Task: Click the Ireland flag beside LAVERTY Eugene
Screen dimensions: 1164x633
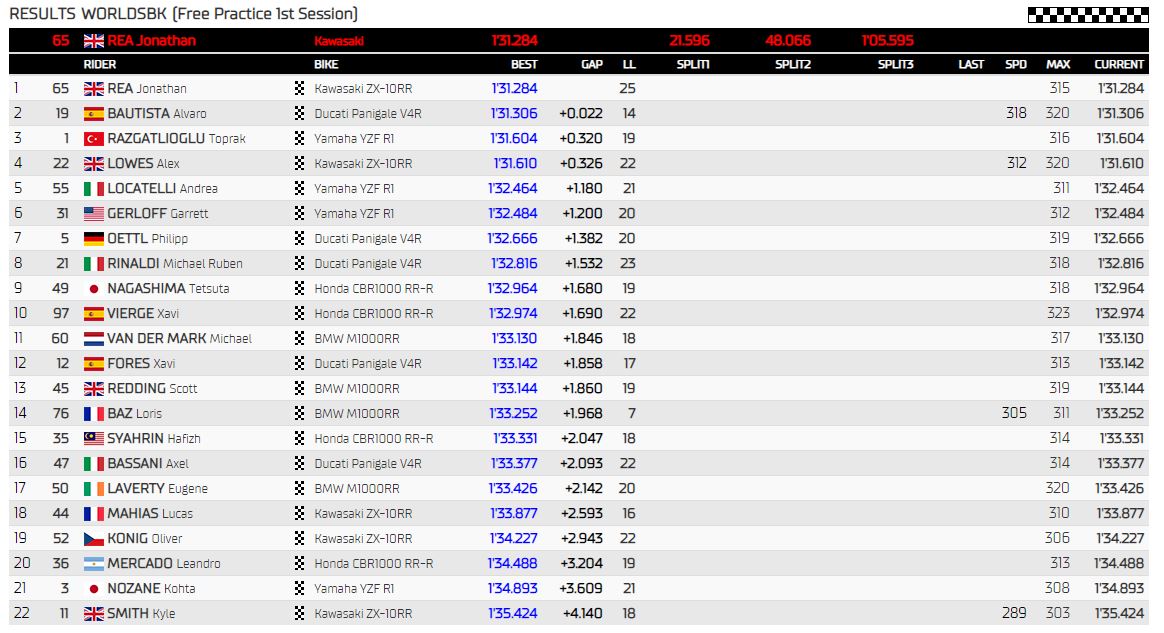Action: click(94, 488)
